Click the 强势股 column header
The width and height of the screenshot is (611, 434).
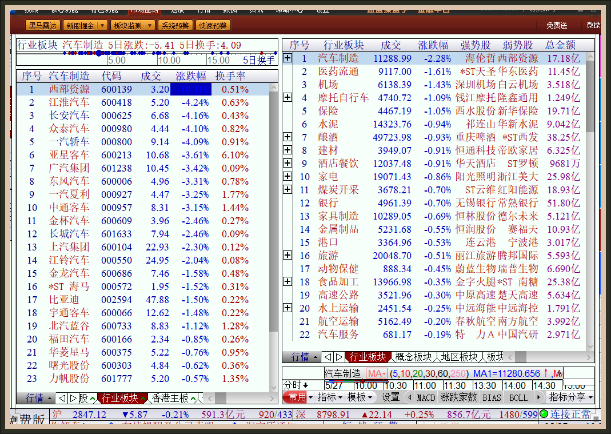[x=475, y=45]
